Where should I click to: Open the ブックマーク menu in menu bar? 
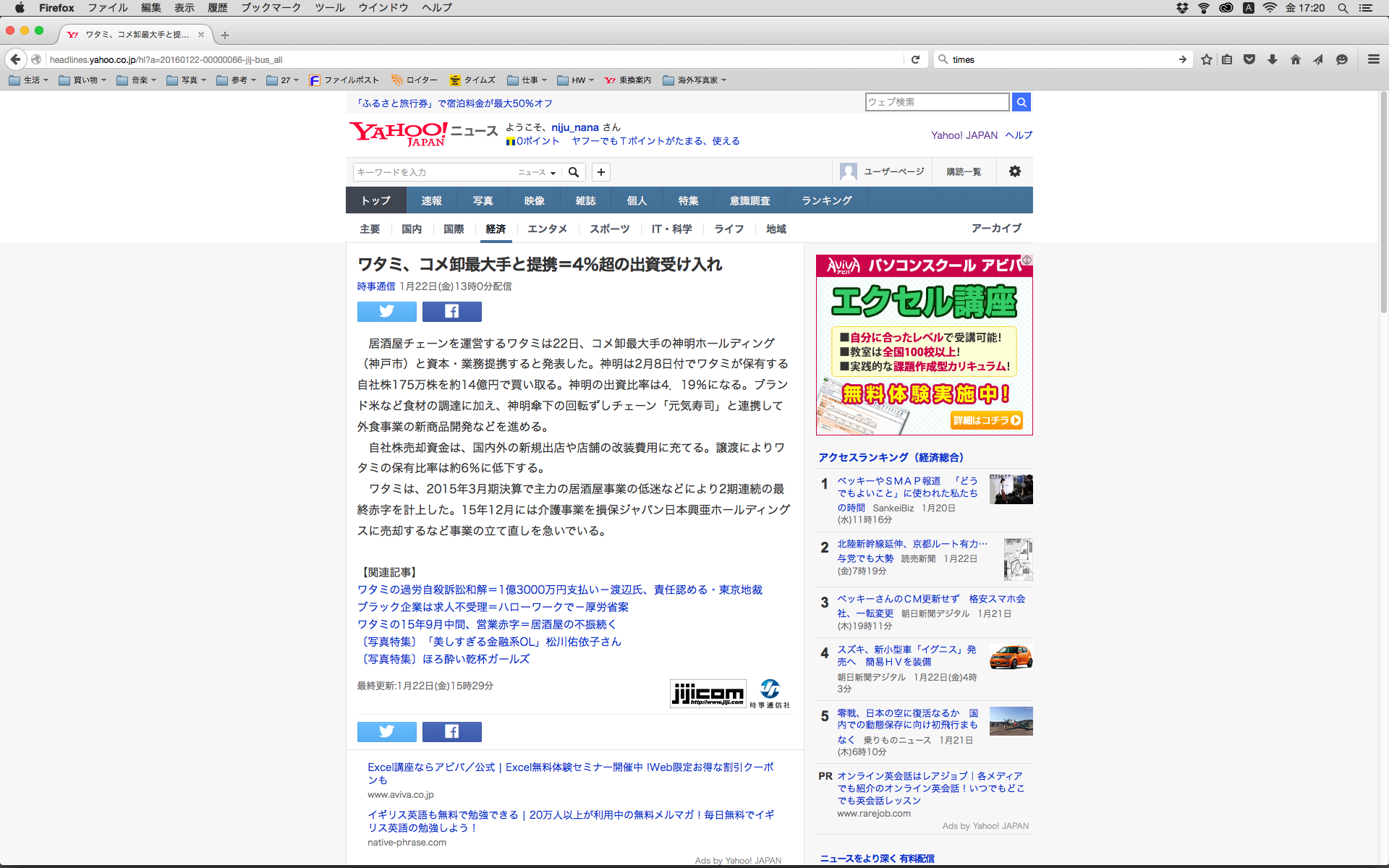(271, 7)
